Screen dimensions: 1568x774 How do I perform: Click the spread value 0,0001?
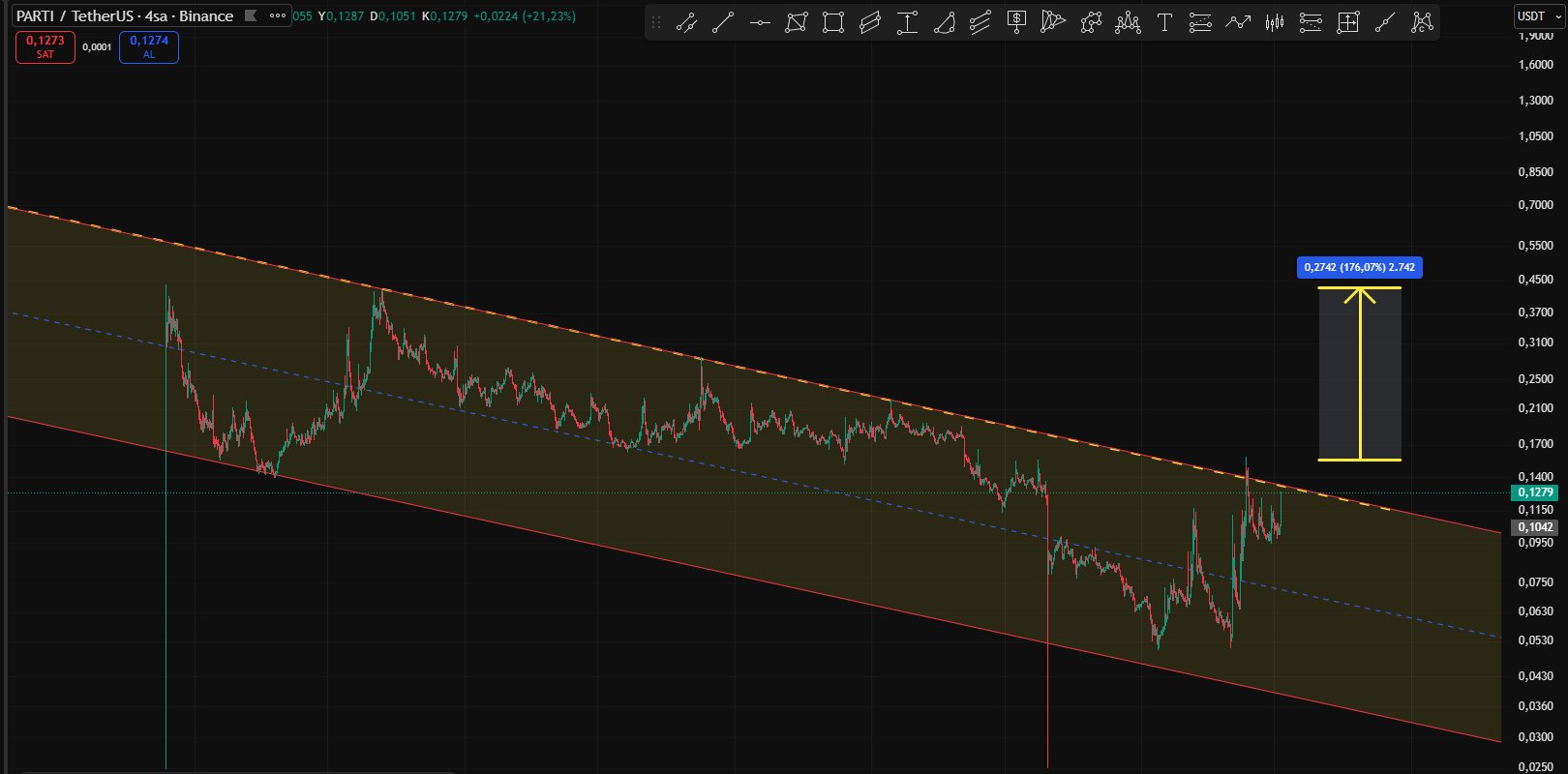point(97,46)
